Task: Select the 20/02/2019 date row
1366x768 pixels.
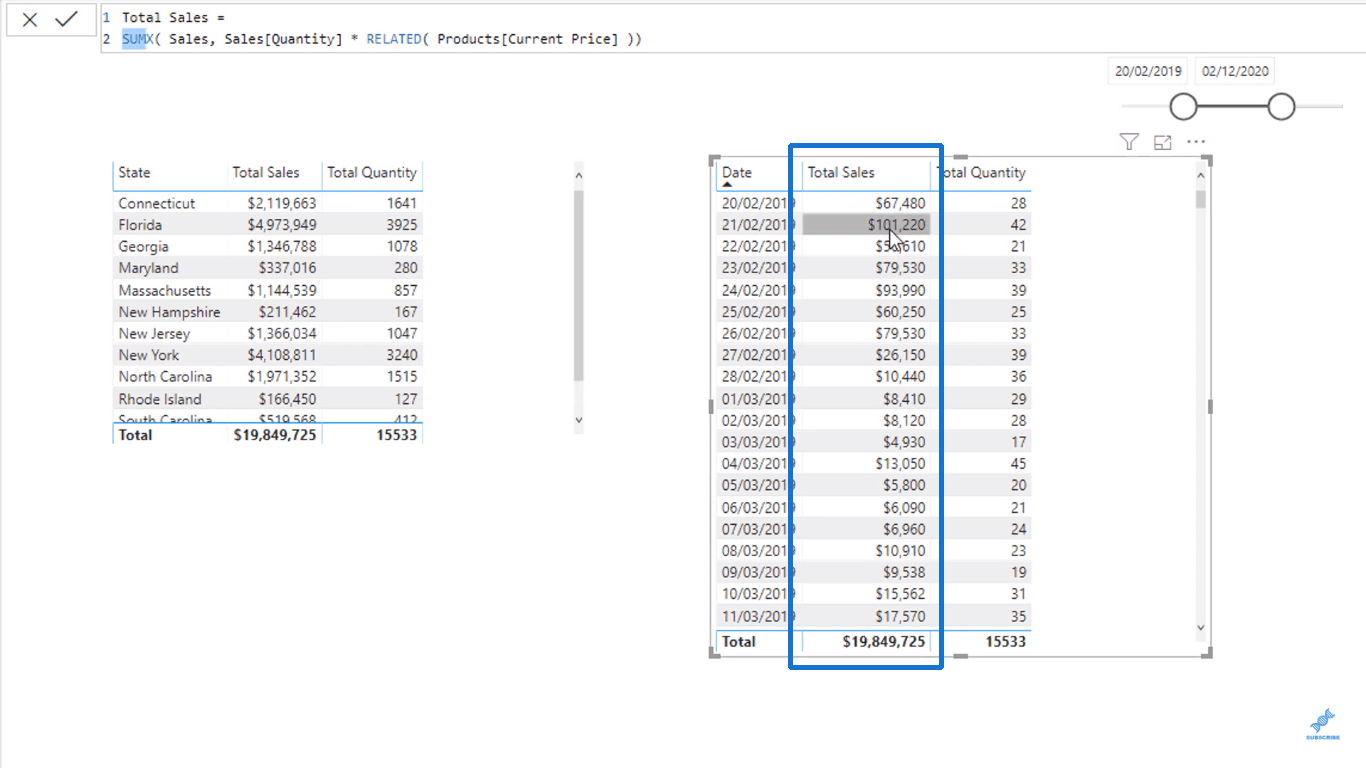Action: pyautogui.click(x=873, y=203)
